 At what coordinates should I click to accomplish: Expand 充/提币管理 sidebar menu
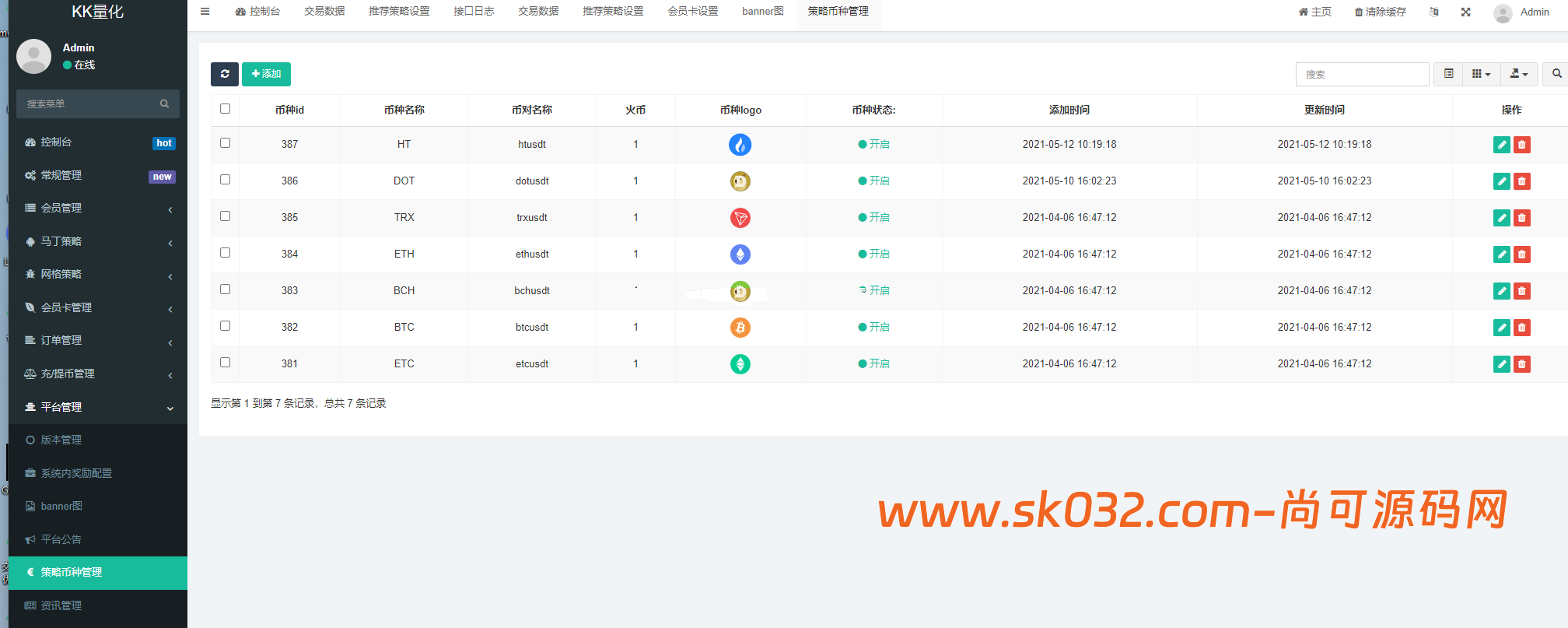[x=98, y=374]
